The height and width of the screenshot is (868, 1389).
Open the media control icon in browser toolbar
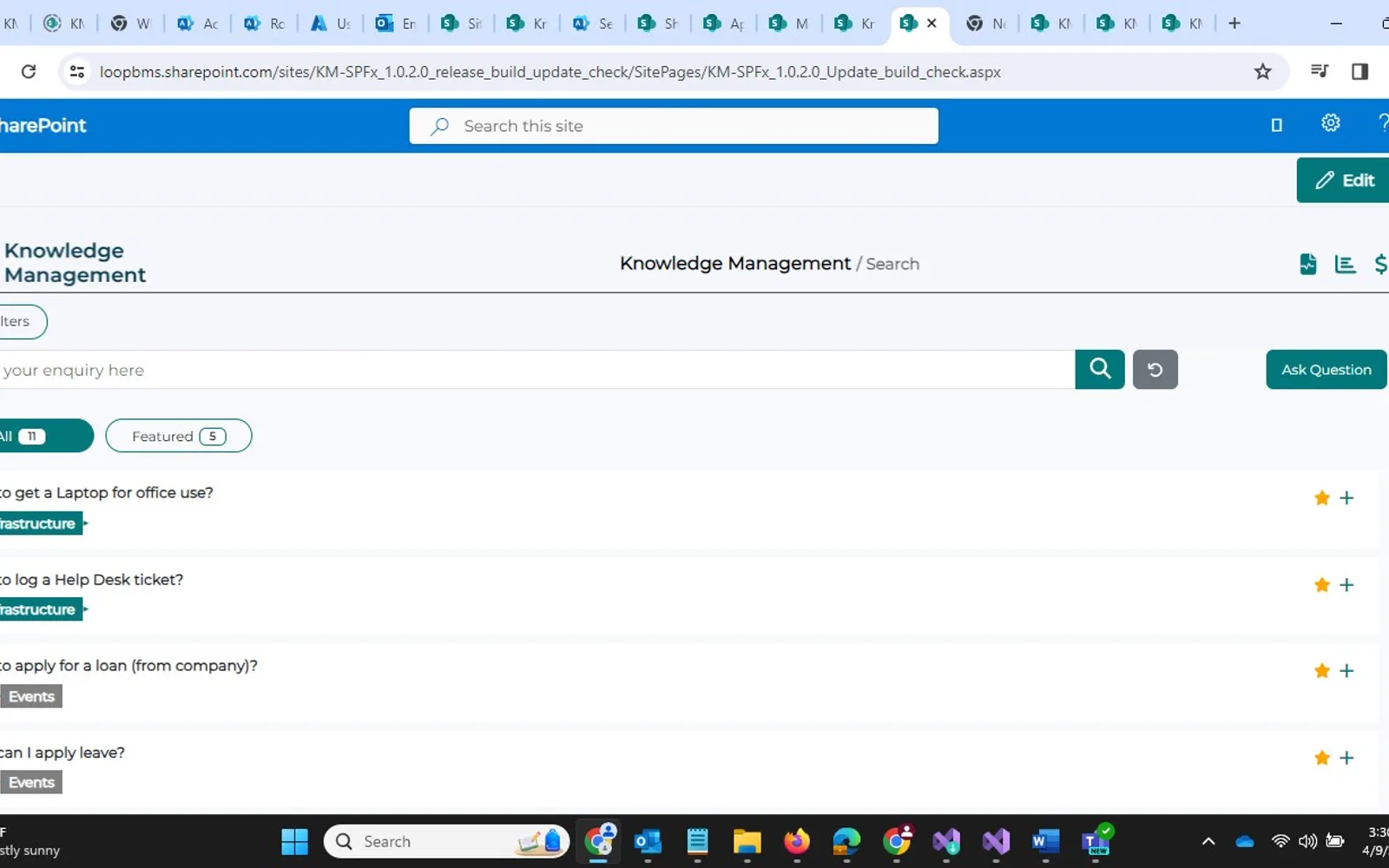(x=1319, y=71)
